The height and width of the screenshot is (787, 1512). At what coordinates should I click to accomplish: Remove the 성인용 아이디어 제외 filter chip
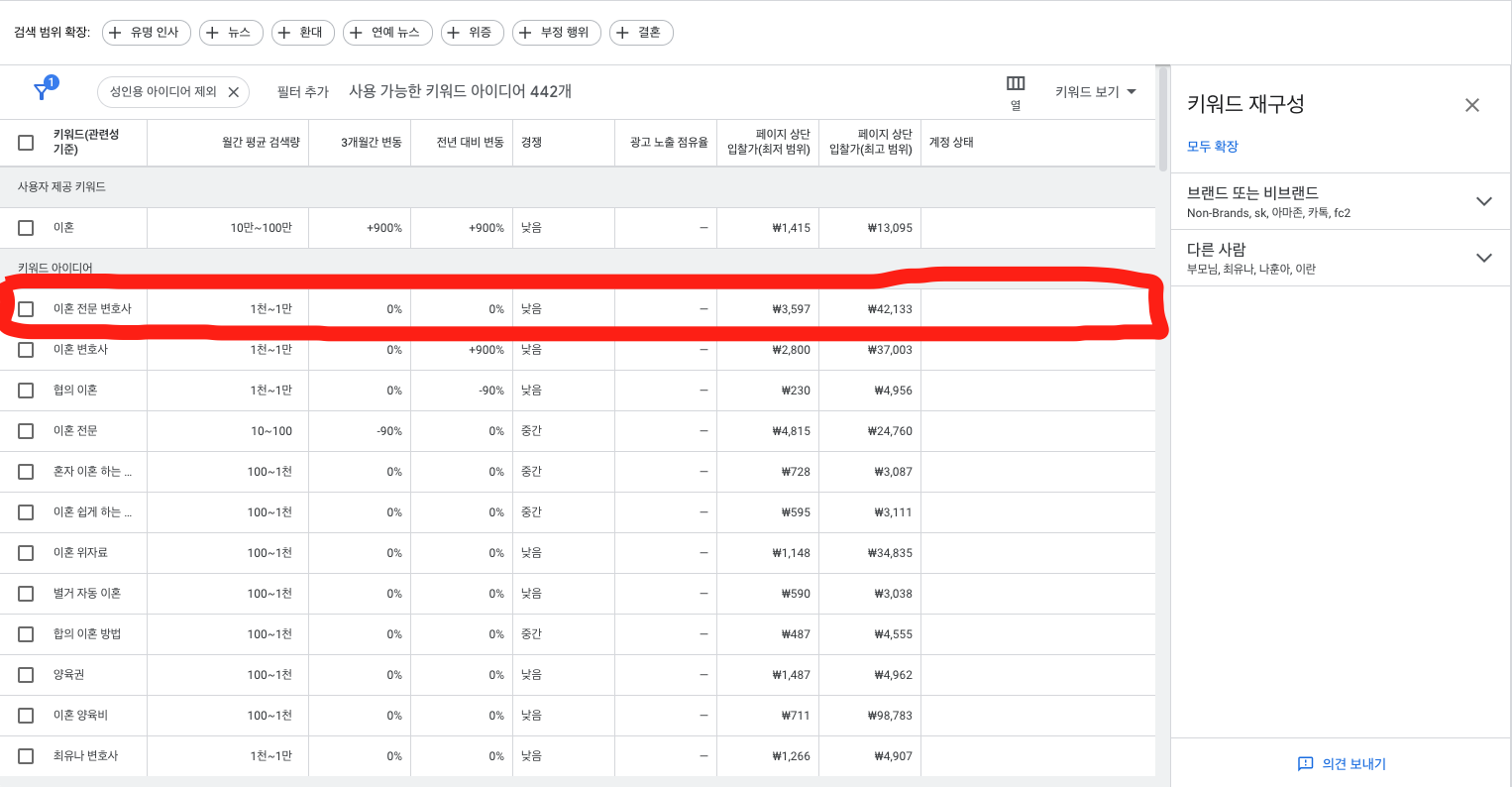234,92
